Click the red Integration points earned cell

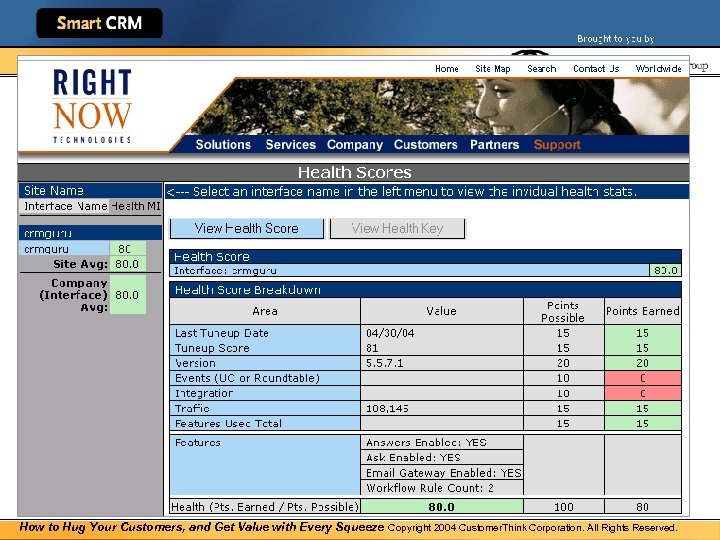point(643,393)
